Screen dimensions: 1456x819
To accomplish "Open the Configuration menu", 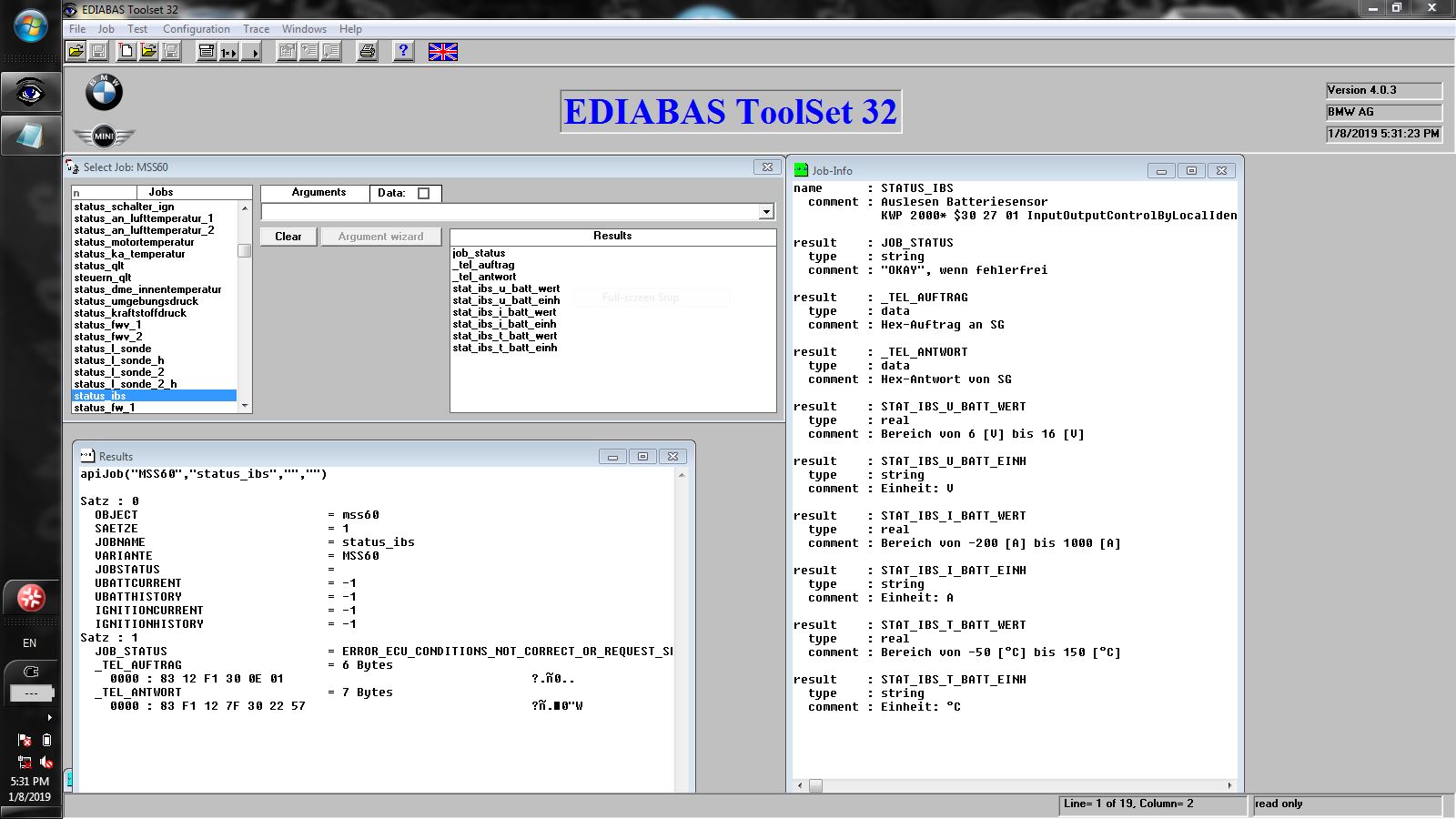I will click(197, 29).
